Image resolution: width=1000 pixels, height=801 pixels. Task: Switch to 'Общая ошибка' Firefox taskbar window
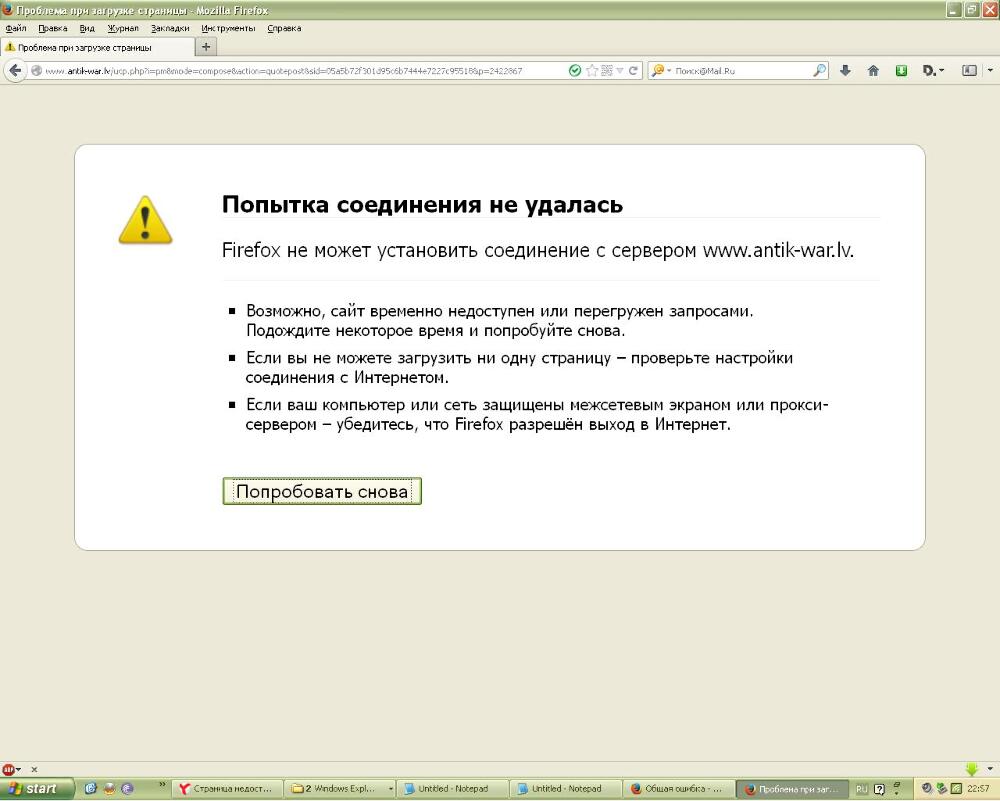(679, 789)
